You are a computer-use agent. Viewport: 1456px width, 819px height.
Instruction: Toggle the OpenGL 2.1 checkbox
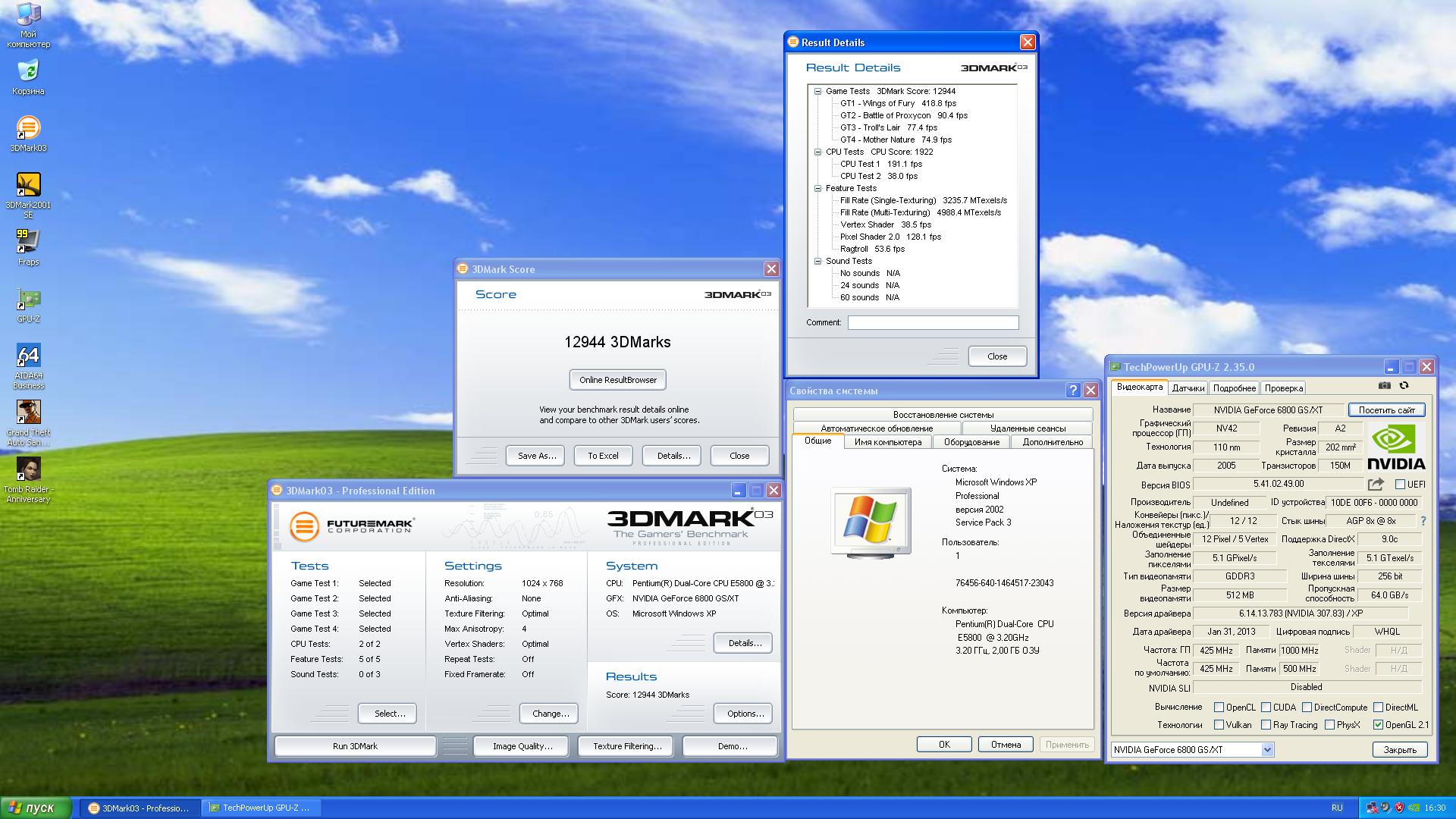1378,725
